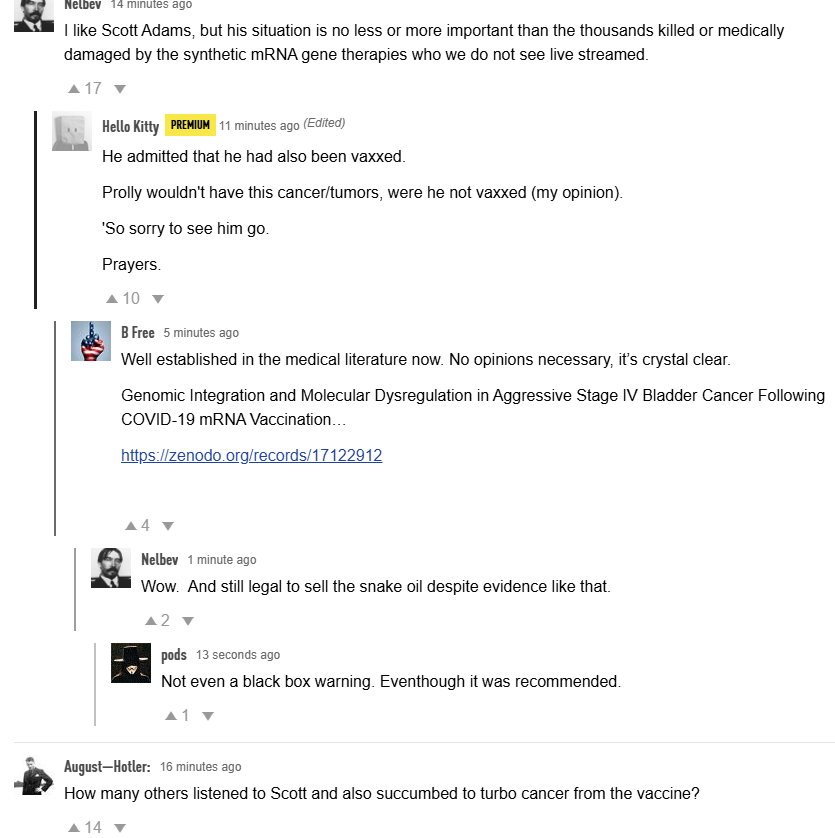Click the pods user avatar

coord(130,663)
